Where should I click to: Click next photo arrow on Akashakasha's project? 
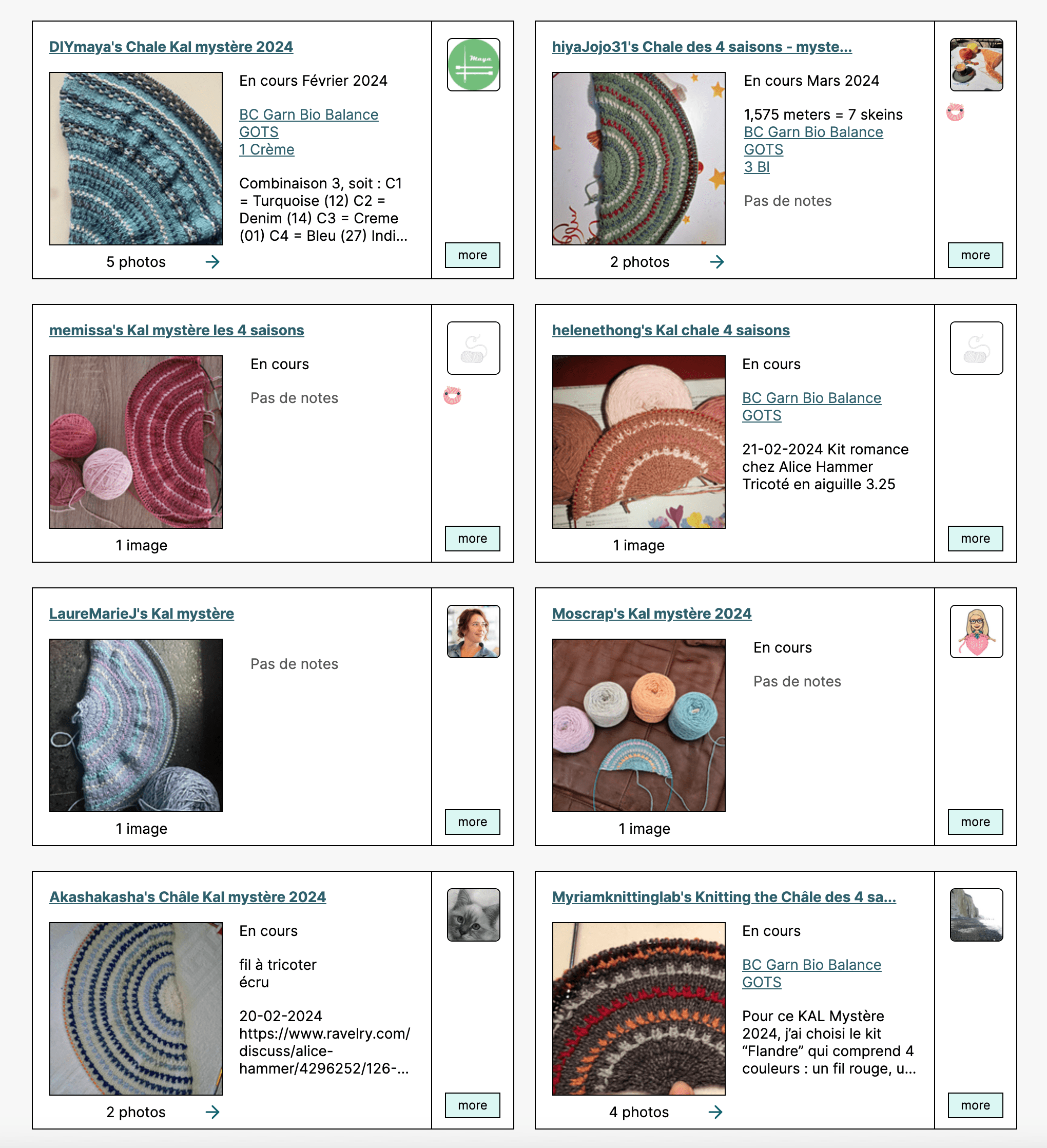tap(212, 1112)
